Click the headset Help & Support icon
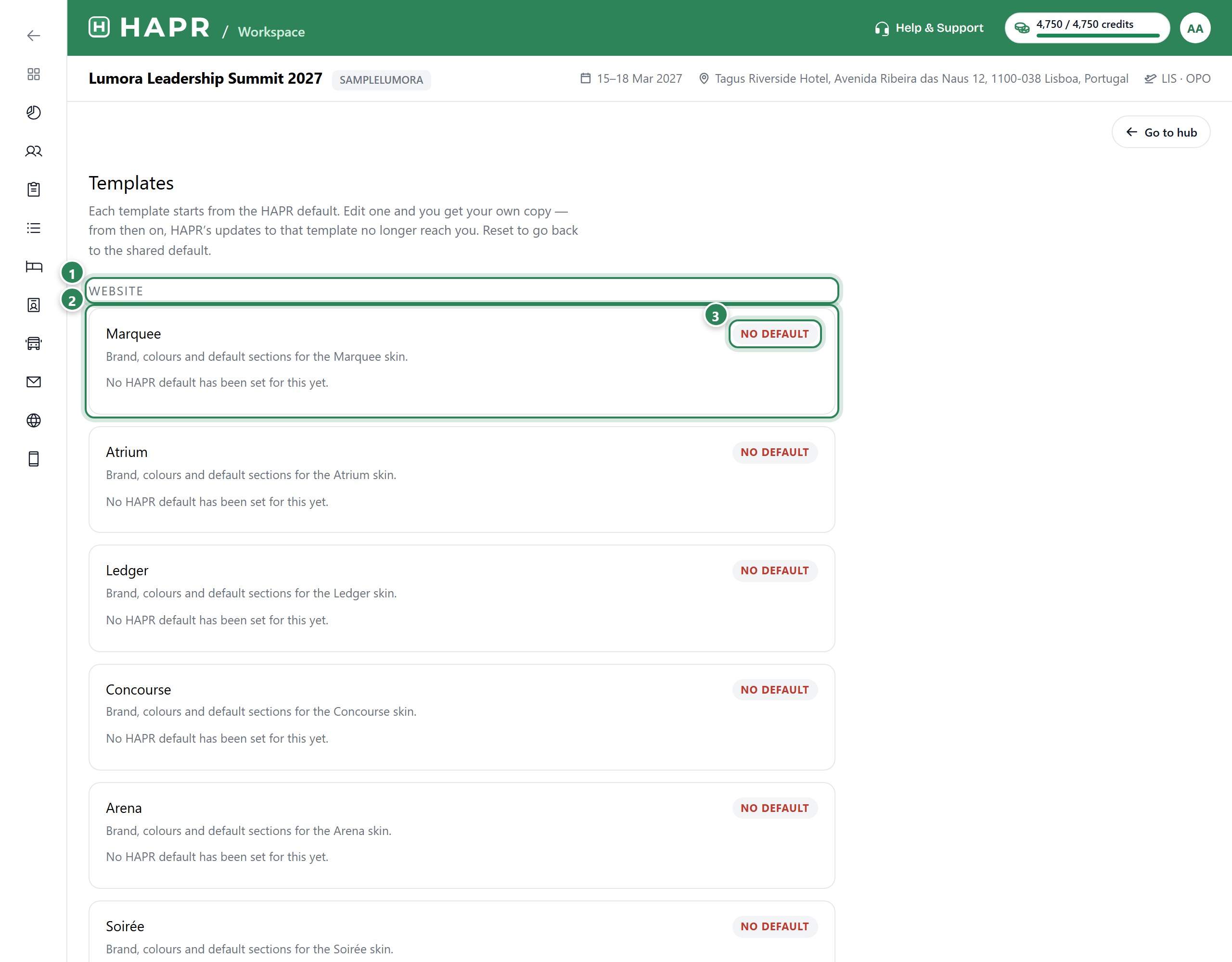Image resolution: width=1232 pixels, height=962 pixels. point(882,28)
